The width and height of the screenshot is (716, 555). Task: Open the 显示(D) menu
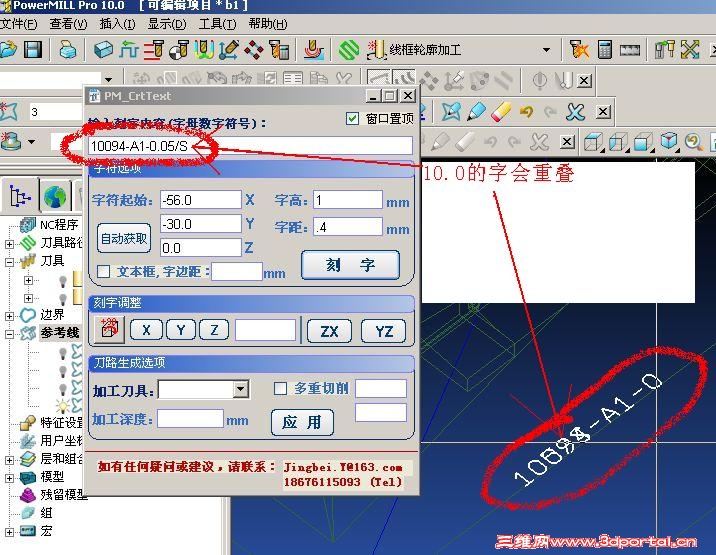[167, 24]
